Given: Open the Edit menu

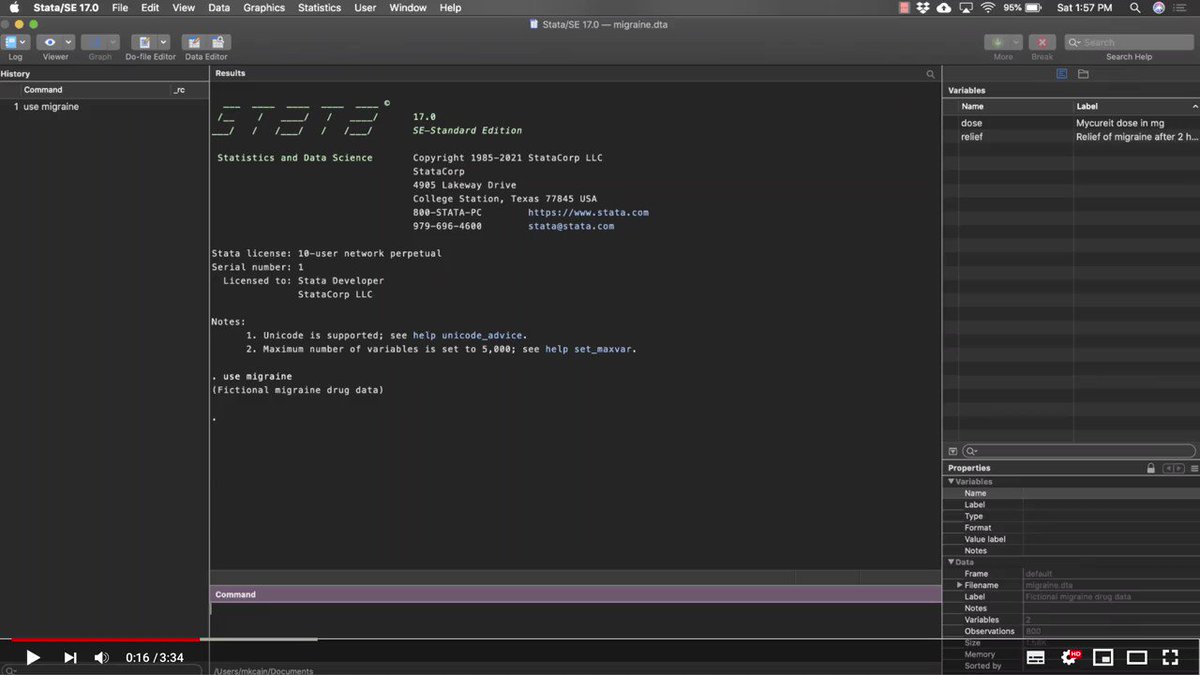Looking at the screenshot, I should click(150, 7).
